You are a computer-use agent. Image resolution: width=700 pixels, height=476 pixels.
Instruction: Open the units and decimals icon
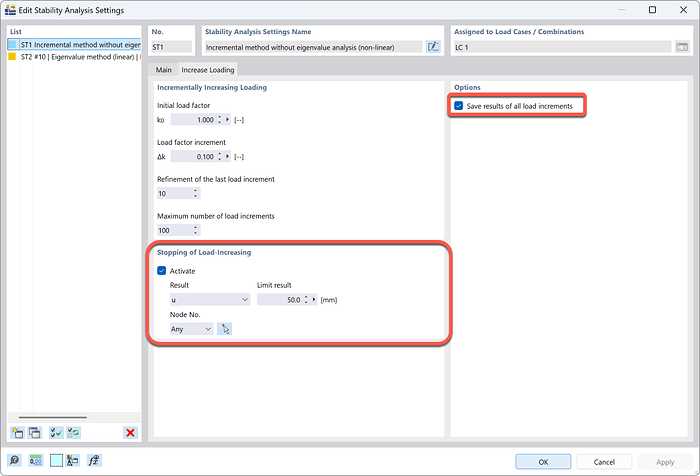35,461
